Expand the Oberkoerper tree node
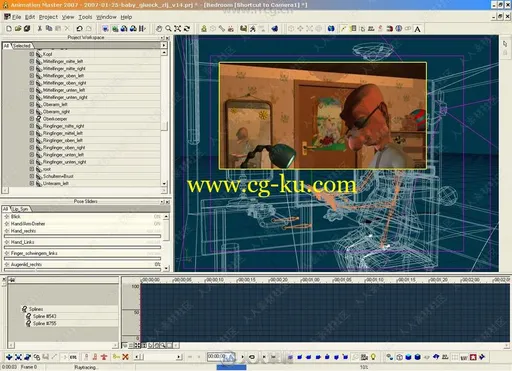Screen dimensions: 512x371 pos(32,119)
